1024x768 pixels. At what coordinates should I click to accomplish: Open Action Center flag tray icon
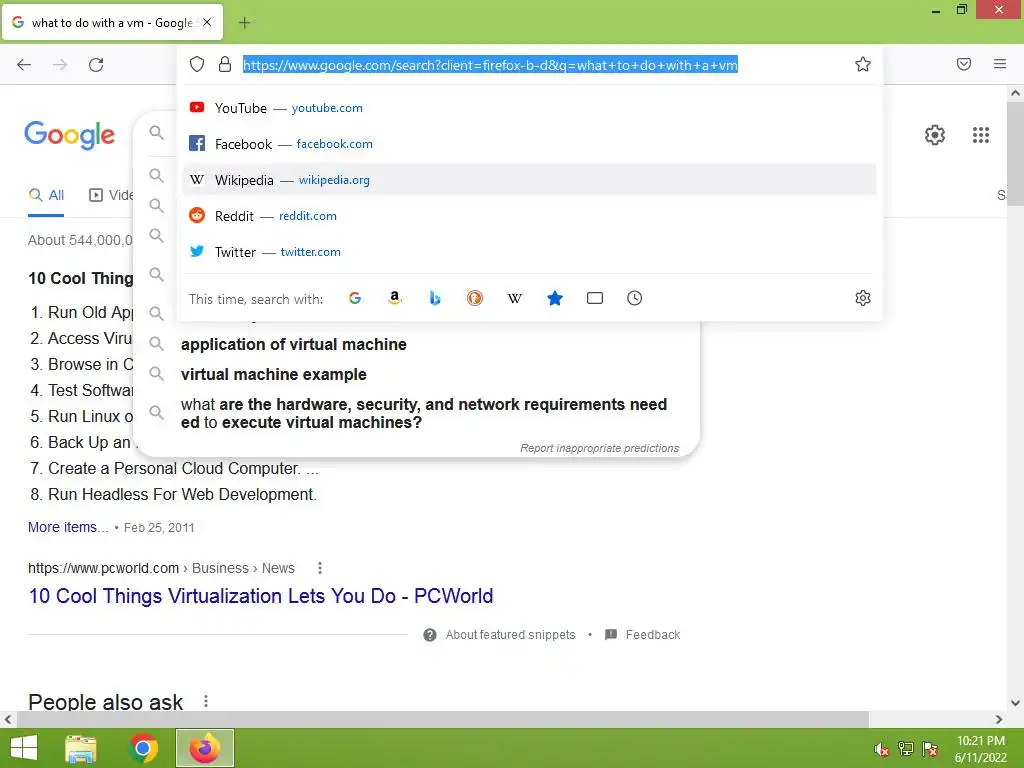930,749
